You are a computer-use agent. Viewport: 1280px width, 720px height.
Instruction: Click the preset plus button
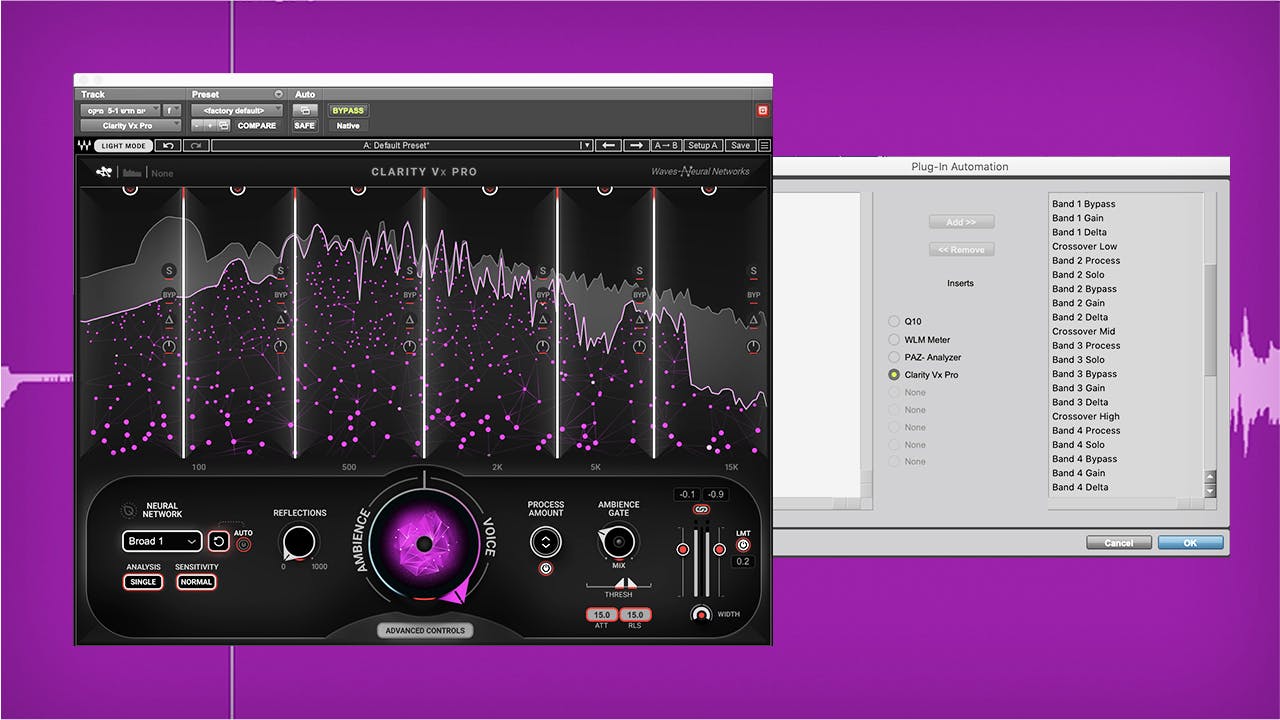(210, 126)
